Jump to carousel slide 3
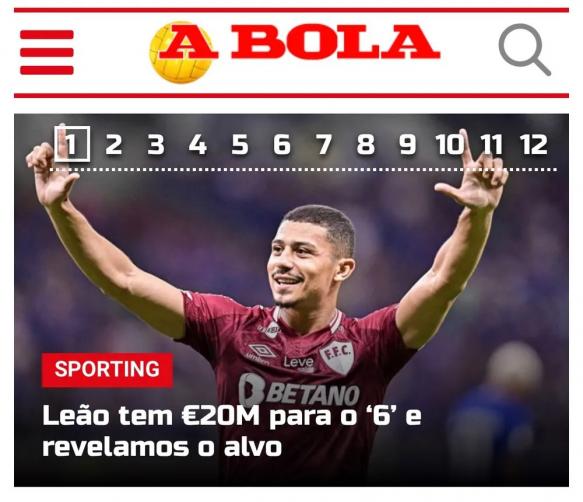This screenshot has width=583, height=502. tap(156, 144)
